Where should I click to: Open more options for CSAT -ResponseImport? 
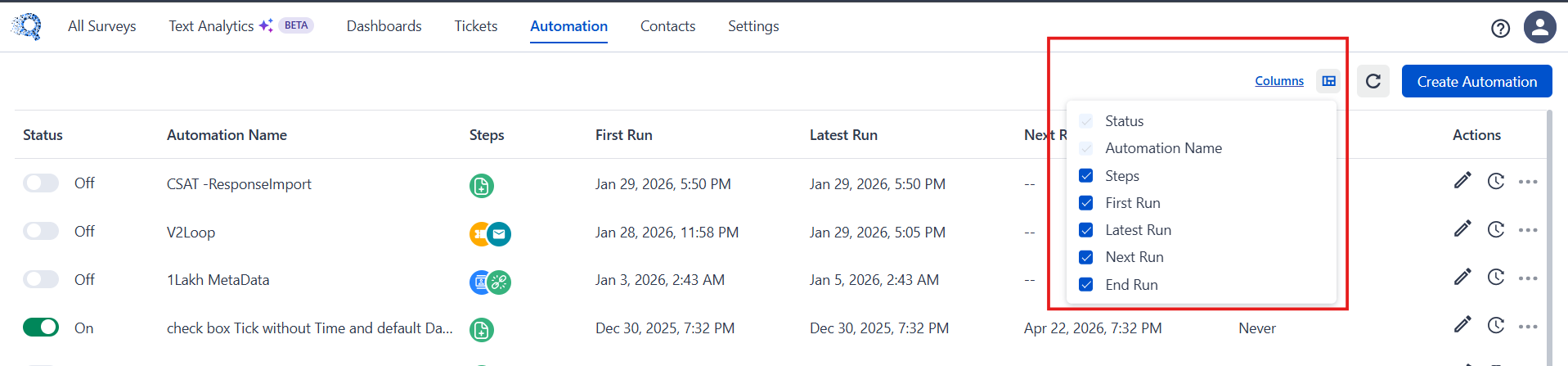(1528, 182)
